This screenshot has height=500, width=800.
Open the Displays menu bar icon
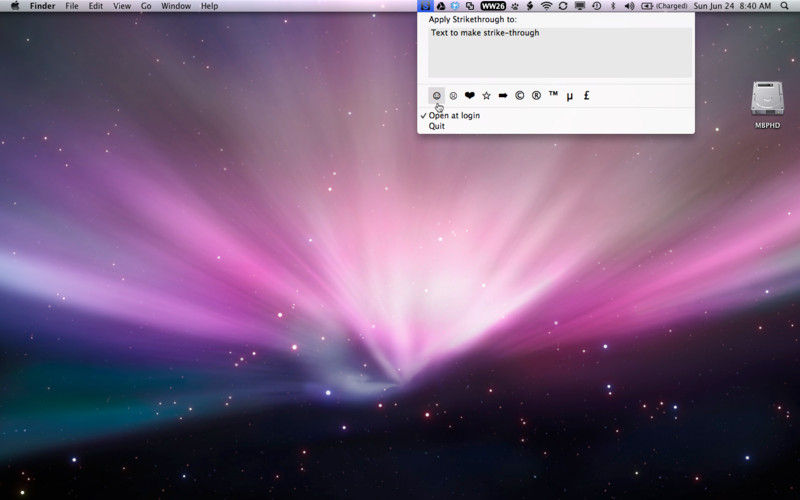click(580, 6)
